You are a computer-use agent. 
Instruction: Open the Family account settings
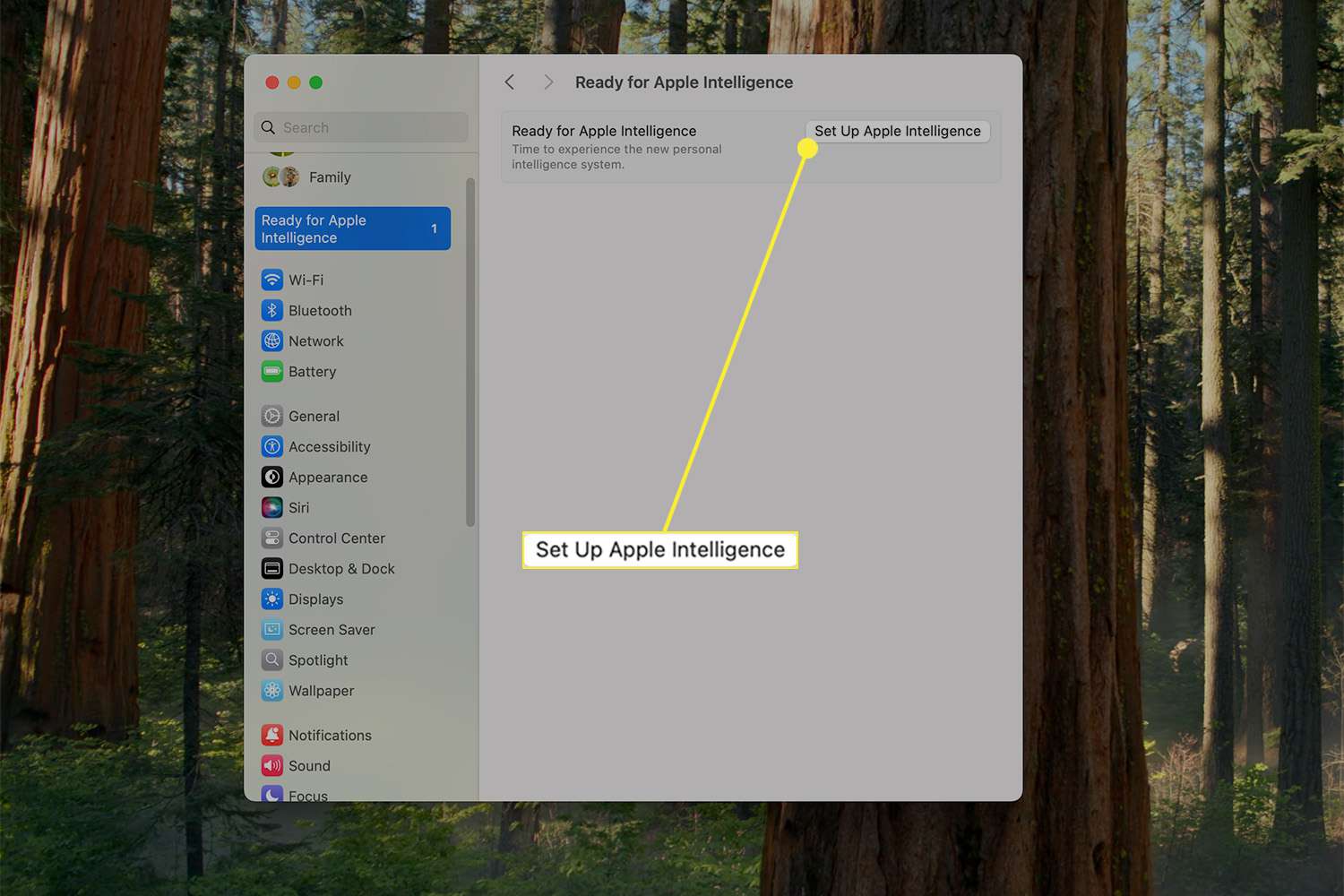(329, 177)
